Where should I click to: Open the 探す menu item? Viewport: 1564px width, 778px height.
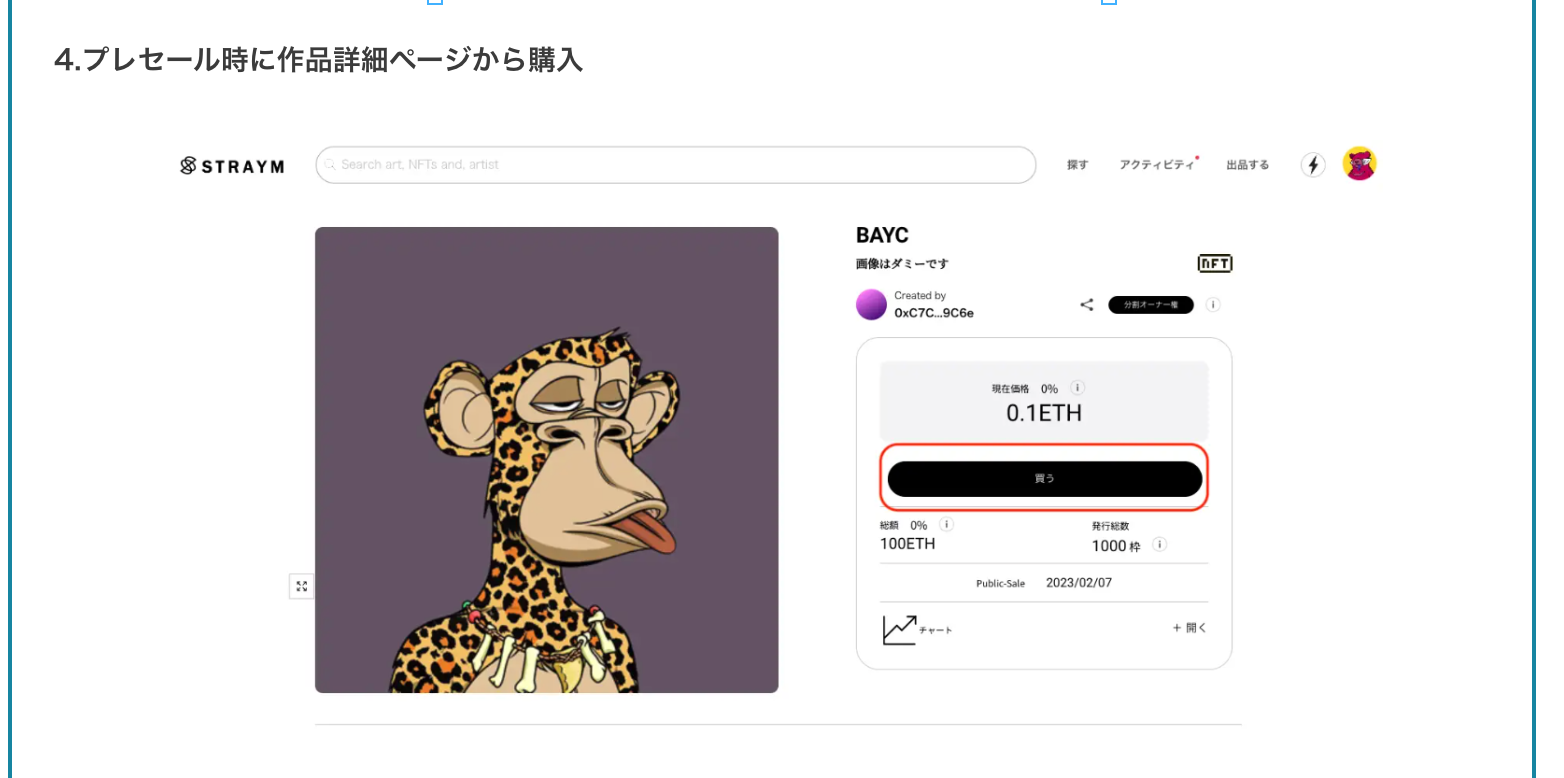click(1077, 165)
